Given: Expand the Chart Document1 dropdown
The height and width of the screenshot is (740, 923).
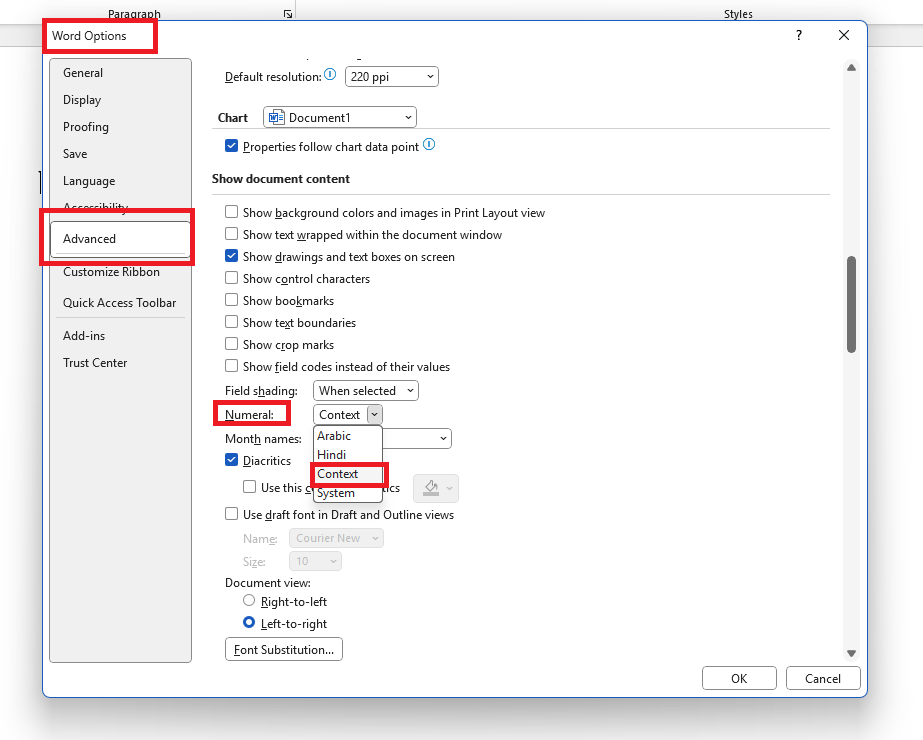Looking at the screenshot, I should (x=340, y=118).
